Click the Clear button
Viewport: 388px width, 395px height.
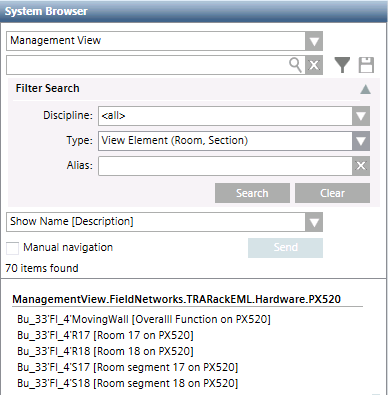[332, 193]
